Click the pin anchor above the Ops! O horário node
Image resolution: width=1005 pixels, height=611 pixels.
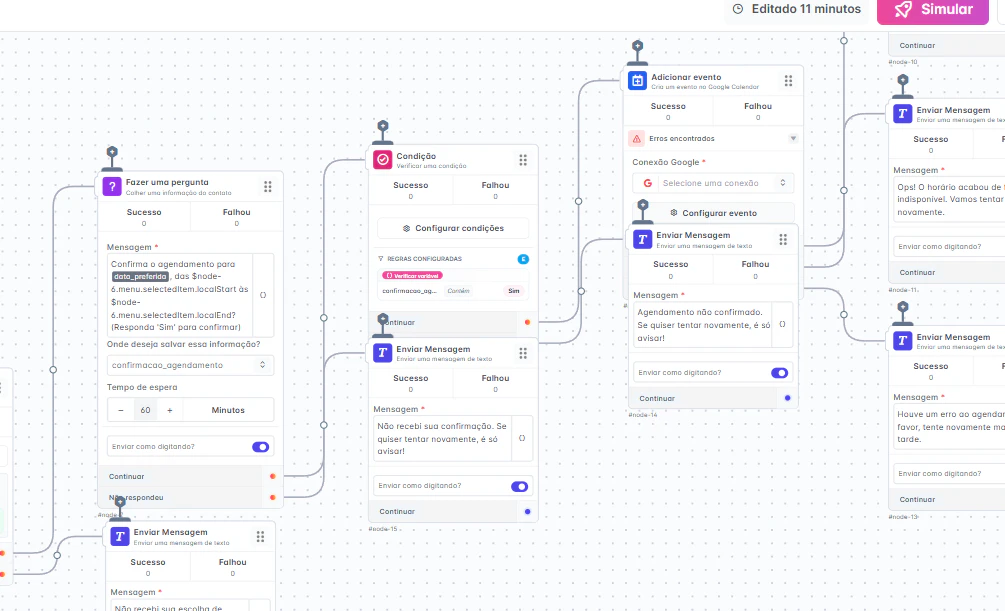[902, 81]
